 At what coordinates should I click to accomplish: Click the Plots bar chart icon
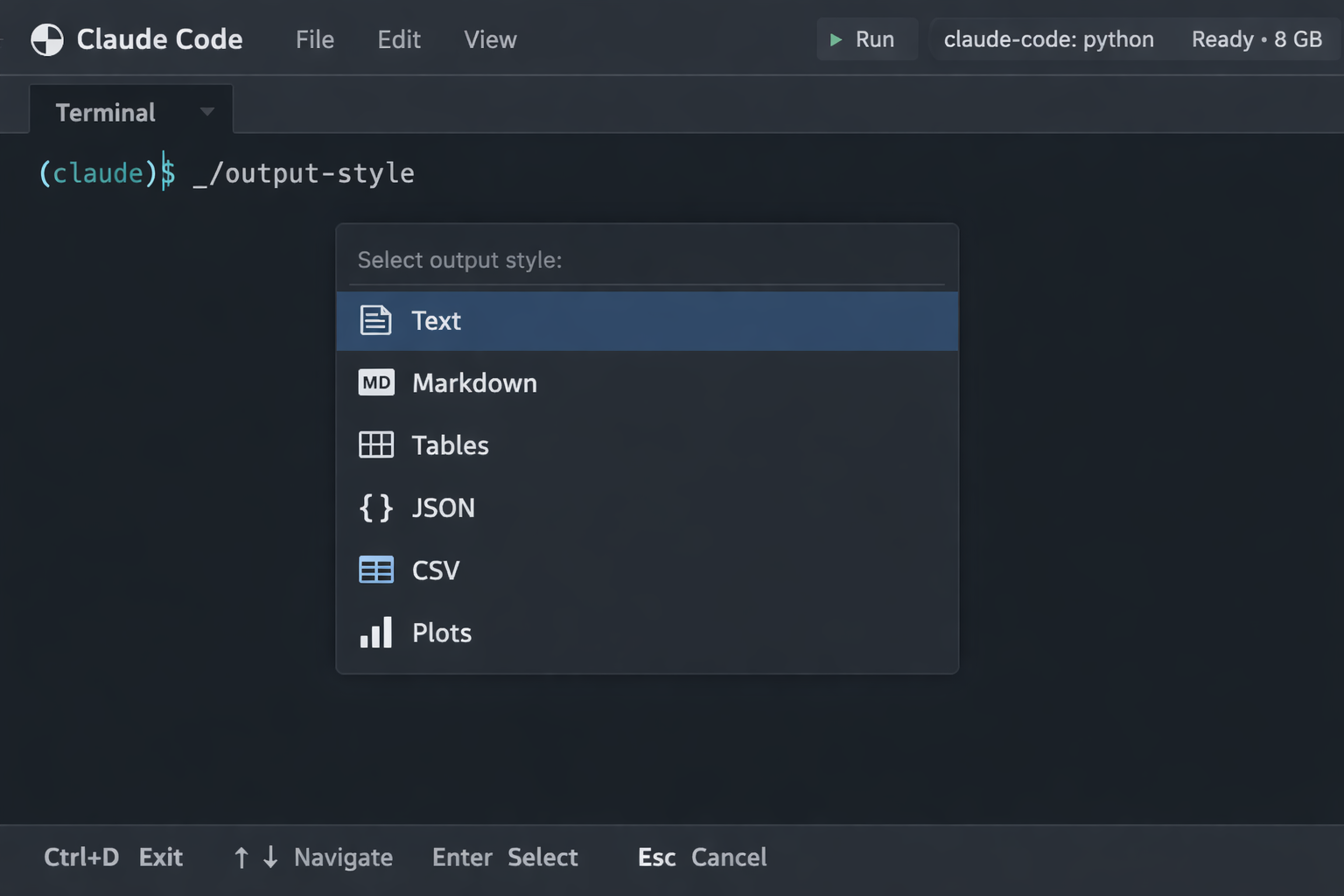click(x=376, y=632)
